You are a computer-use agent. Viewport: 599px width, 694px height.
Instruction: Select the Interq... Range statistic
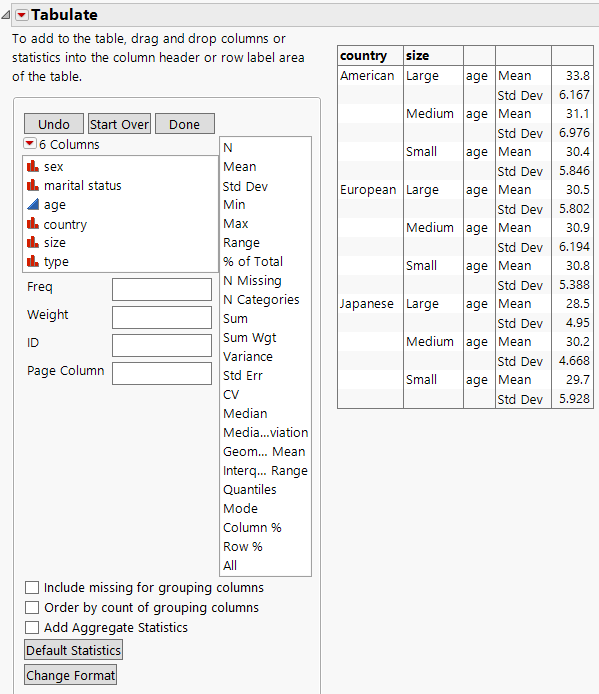point(265,470)
